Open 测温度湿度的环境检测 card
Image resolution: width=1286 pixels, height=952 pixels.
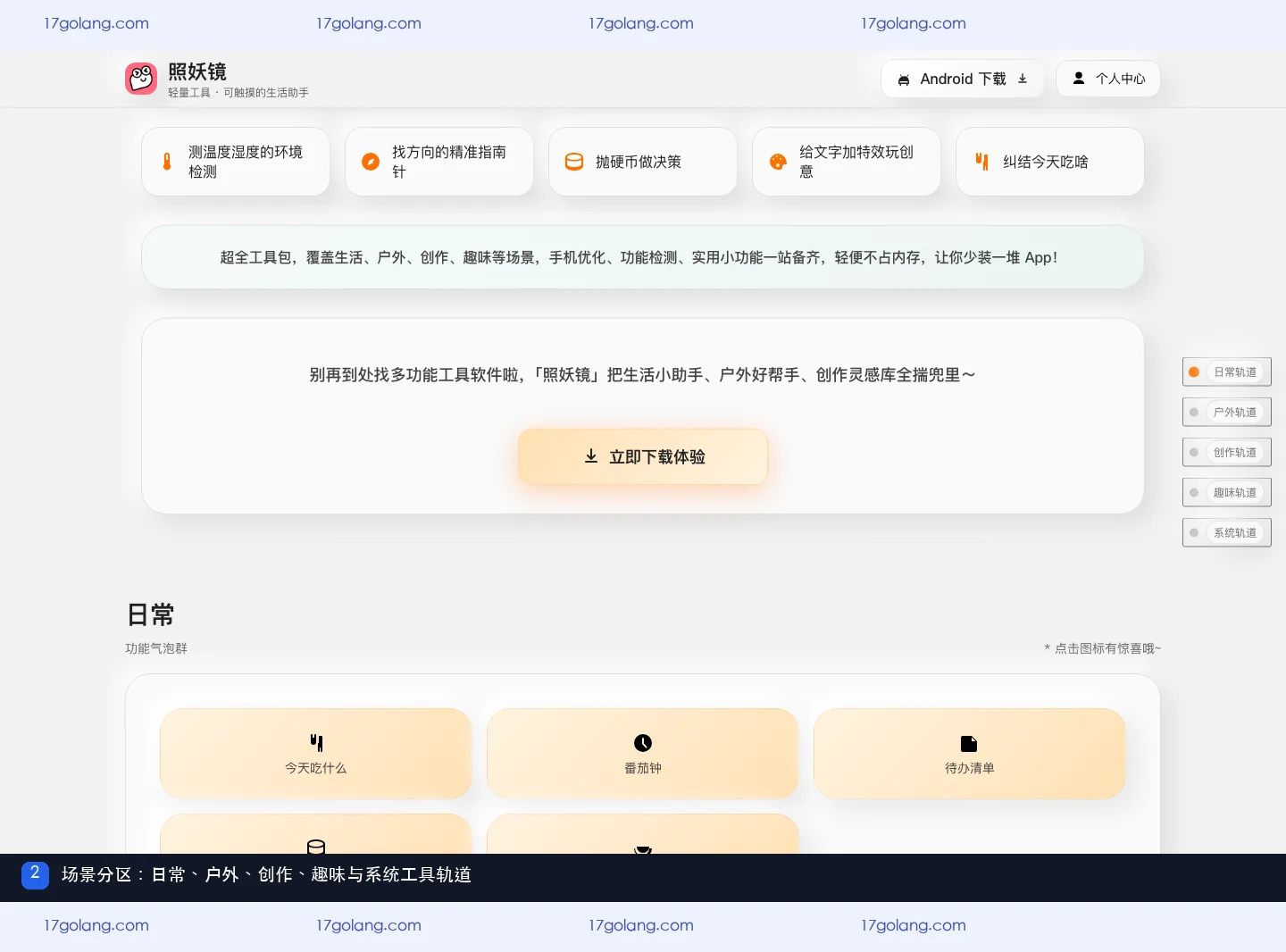[x=236, y=162]
